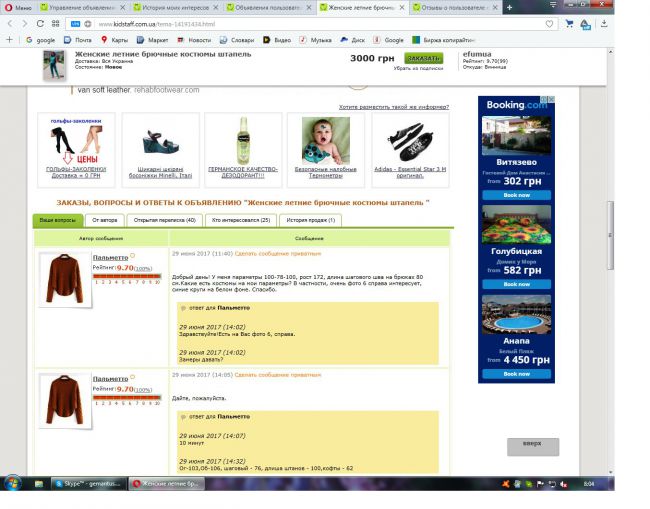The width and height of the screenshot is (650, 509).
Task: Click the Почта bookmark in bookmarks bar
Action: [x=78, y=40]
